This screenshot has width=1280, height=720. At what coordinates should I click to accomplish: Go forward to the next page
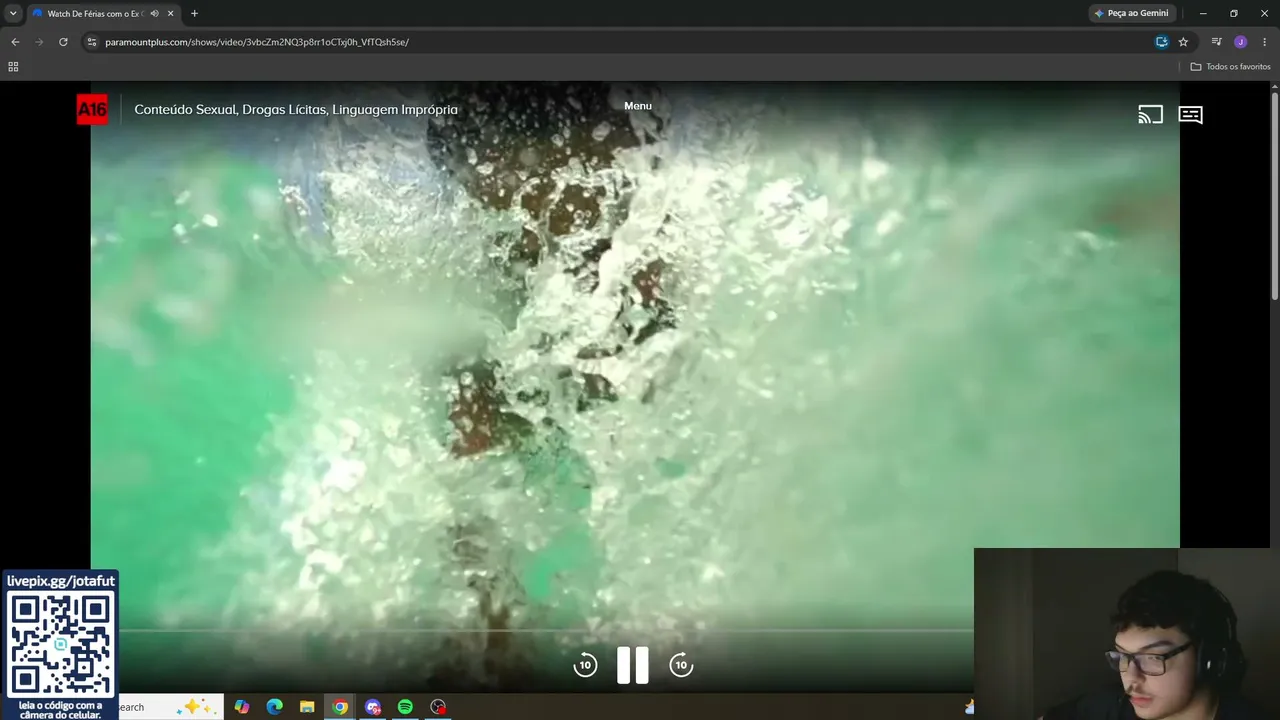(x=39, y=42)
